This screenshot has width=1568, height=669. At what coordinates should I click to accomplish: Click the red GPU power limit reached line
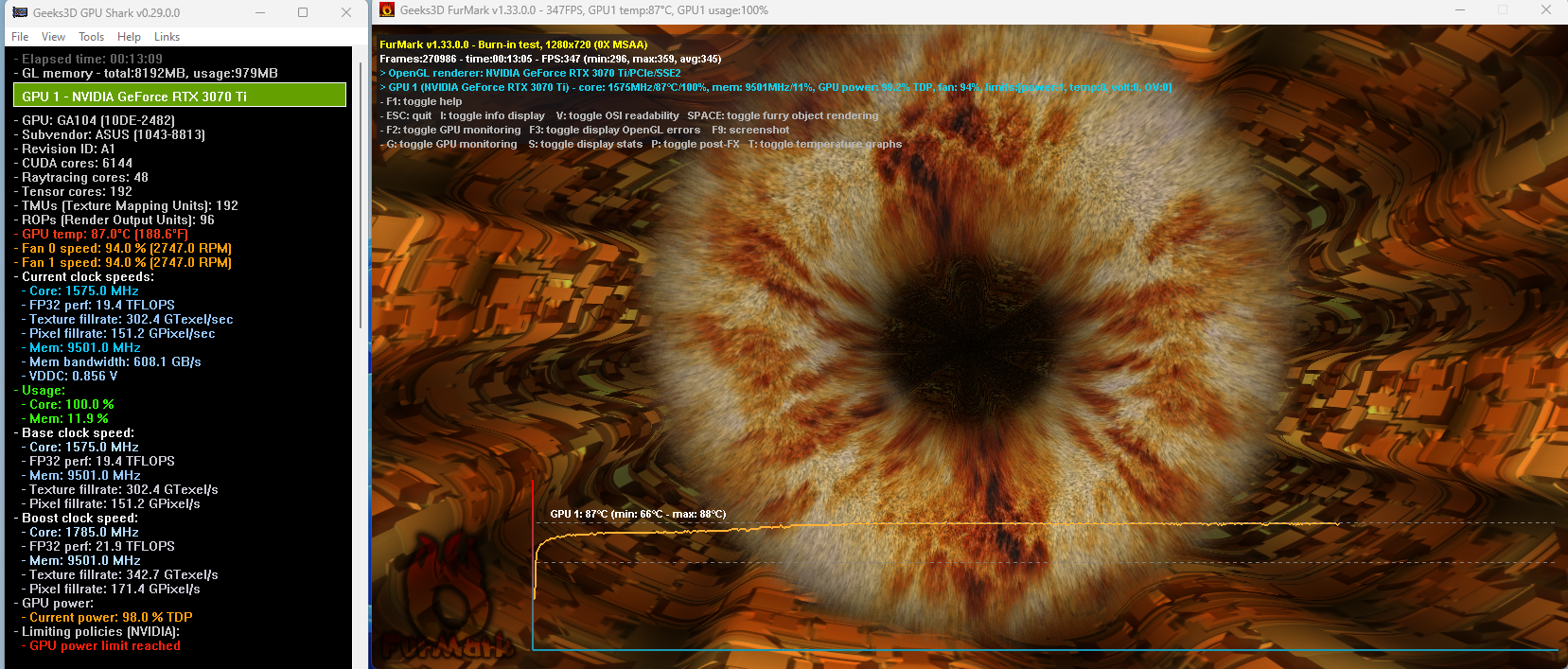(x=101, y=645)
